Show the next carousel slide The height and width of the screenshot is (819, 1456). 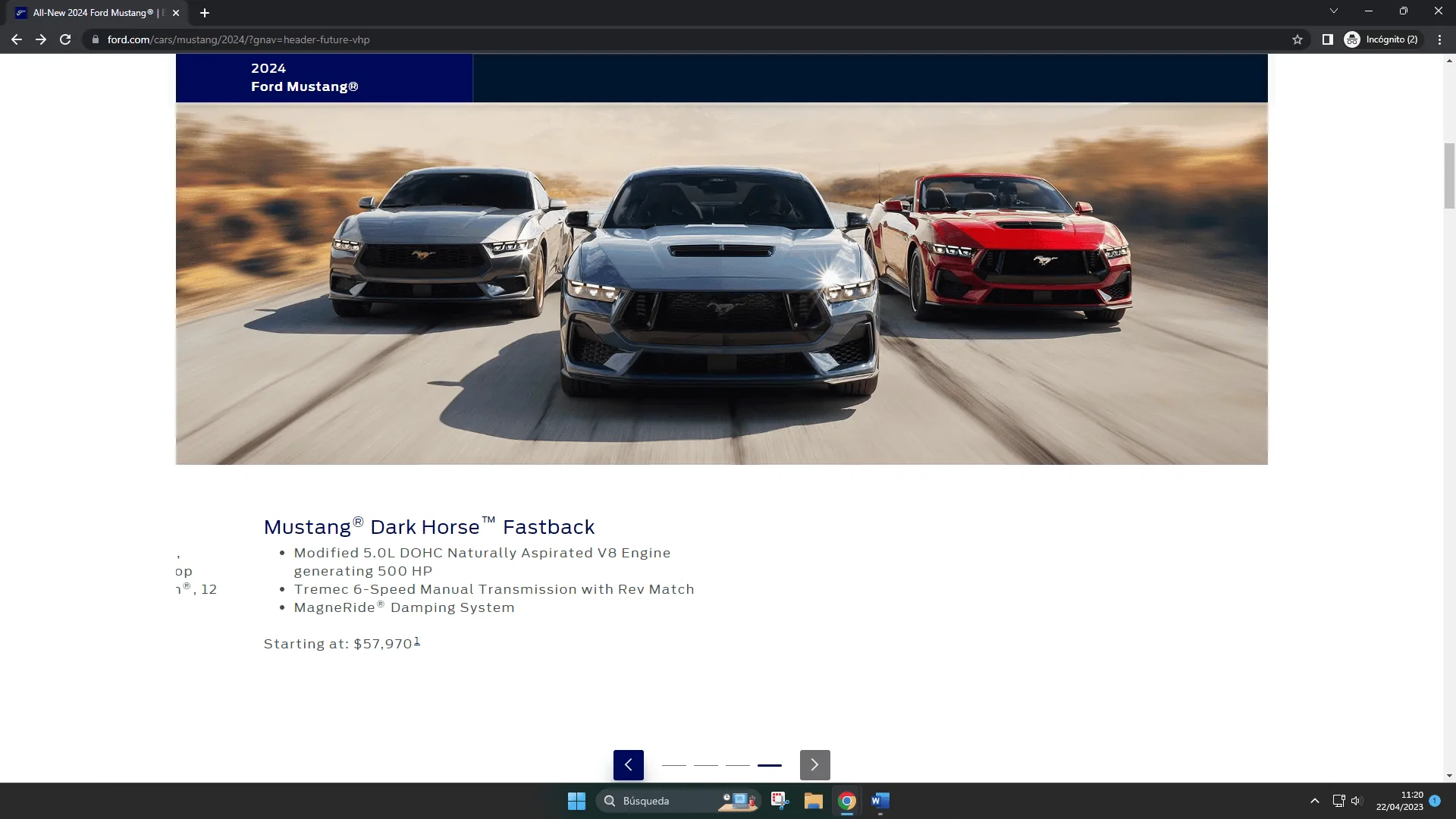click(x=814, y=764)
